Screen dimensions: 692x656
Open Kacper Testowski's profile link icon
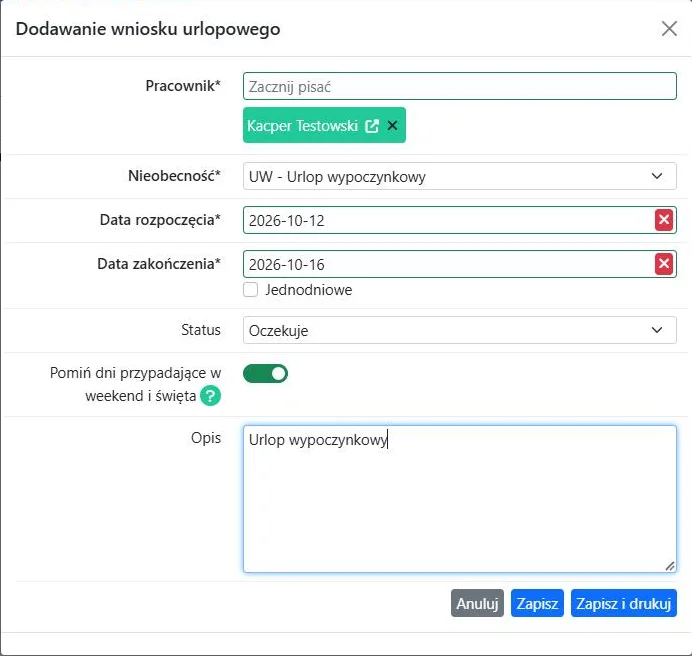[x=372, y=126]
